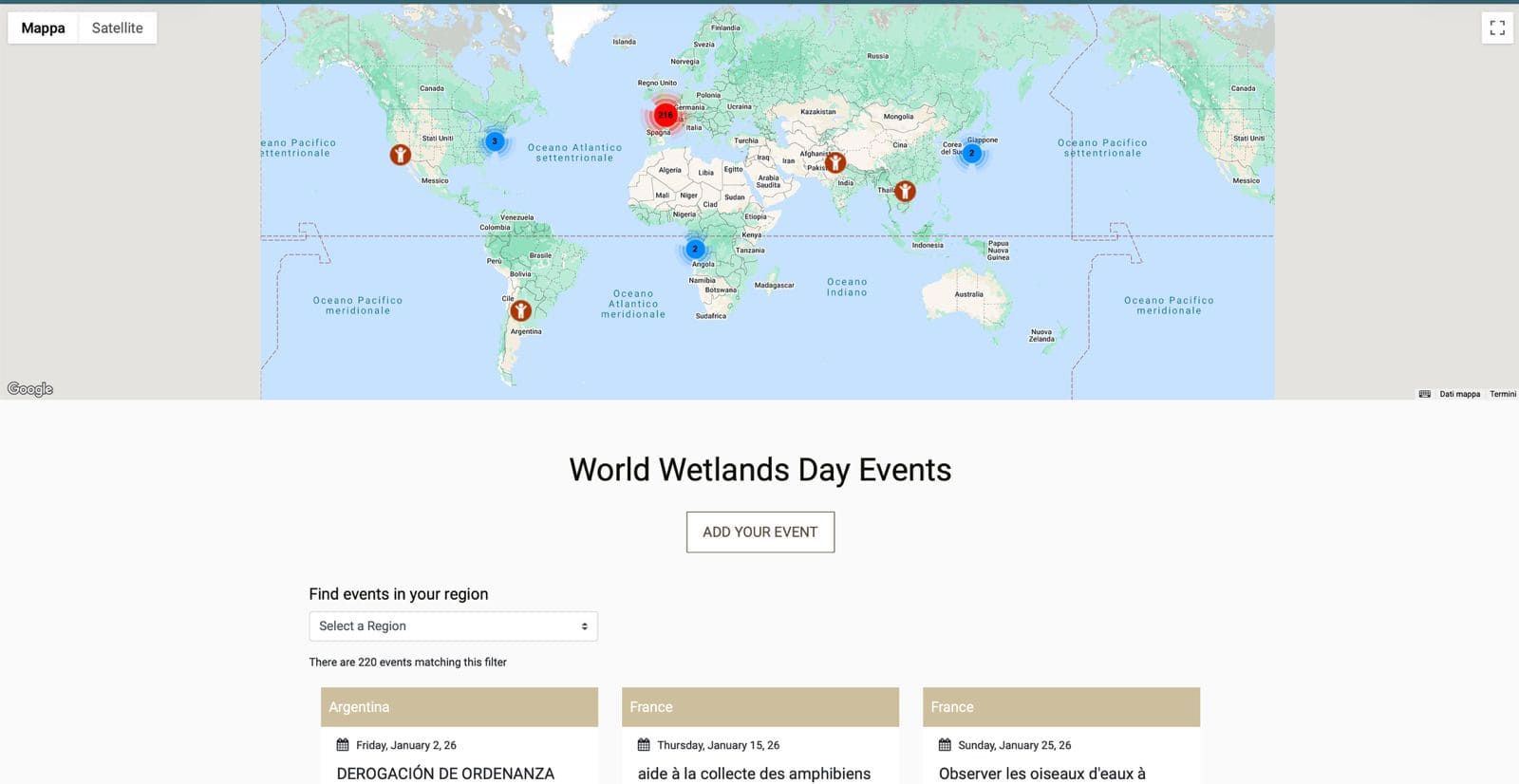Viewport: 1519px width, 784px height.
Task: Click the France header above Thursday, January 15
Action: pyautogui.click(x=760, y=707)
